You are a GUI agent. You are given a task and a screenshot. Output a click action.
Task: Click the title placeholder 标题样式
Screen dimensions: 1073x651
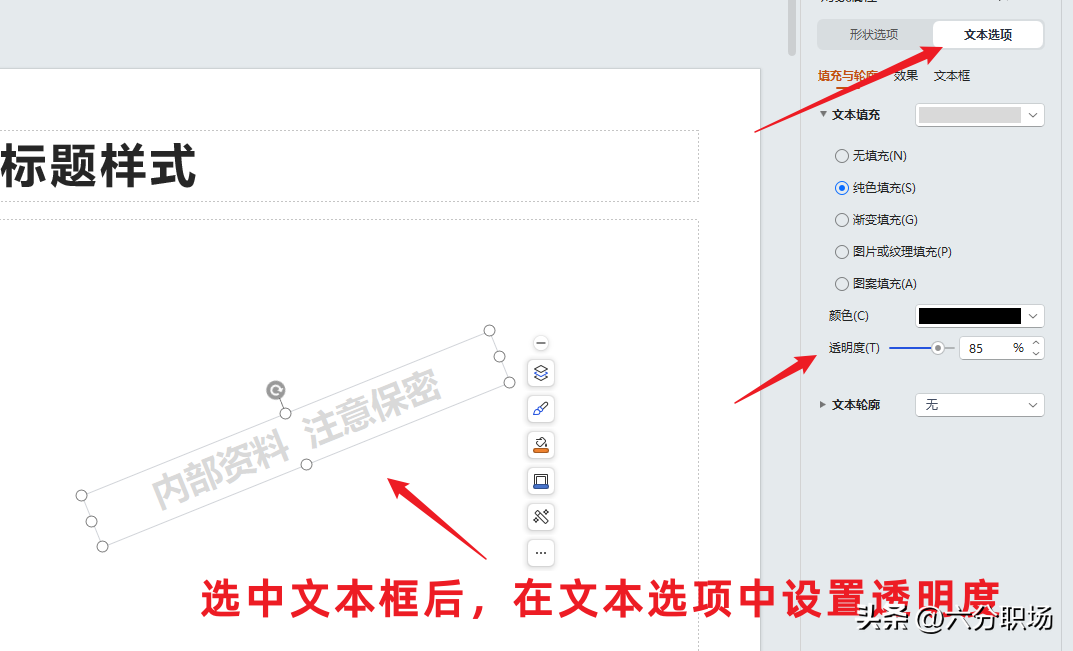pos(99,166)
